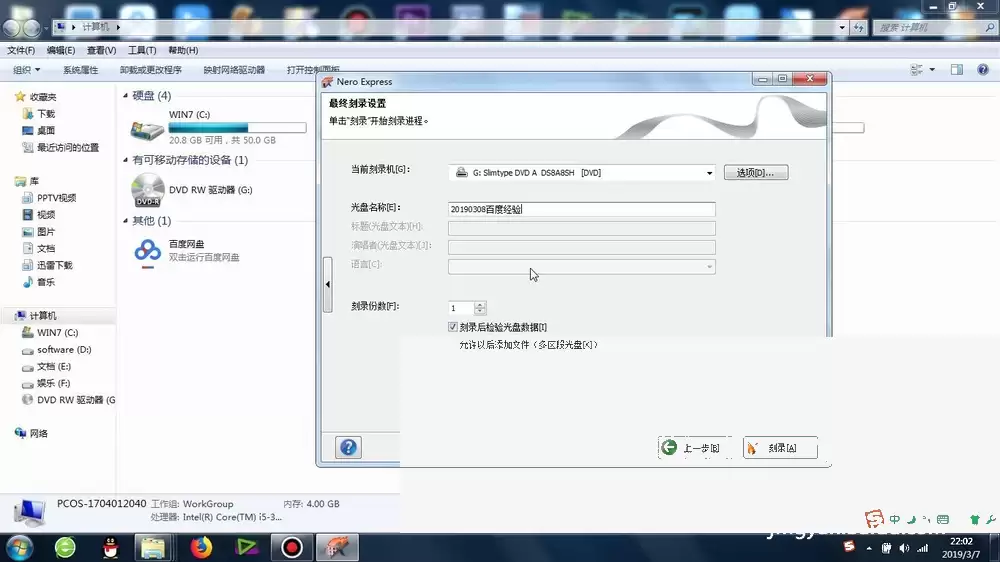Open 网络 in the navigation pane
1000x562 pixels.
point(38,433)
